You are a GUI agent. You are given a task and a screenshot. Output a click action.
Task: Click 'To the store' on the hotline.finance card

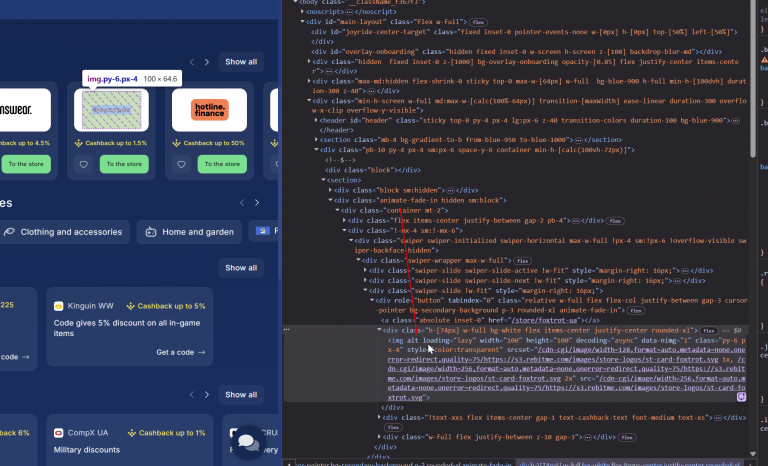pos(222,164)
